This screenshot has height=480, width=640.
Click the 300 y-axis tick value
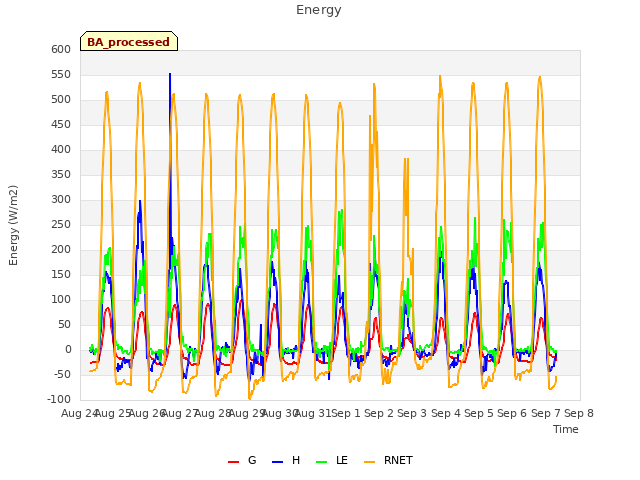point(61,200)
